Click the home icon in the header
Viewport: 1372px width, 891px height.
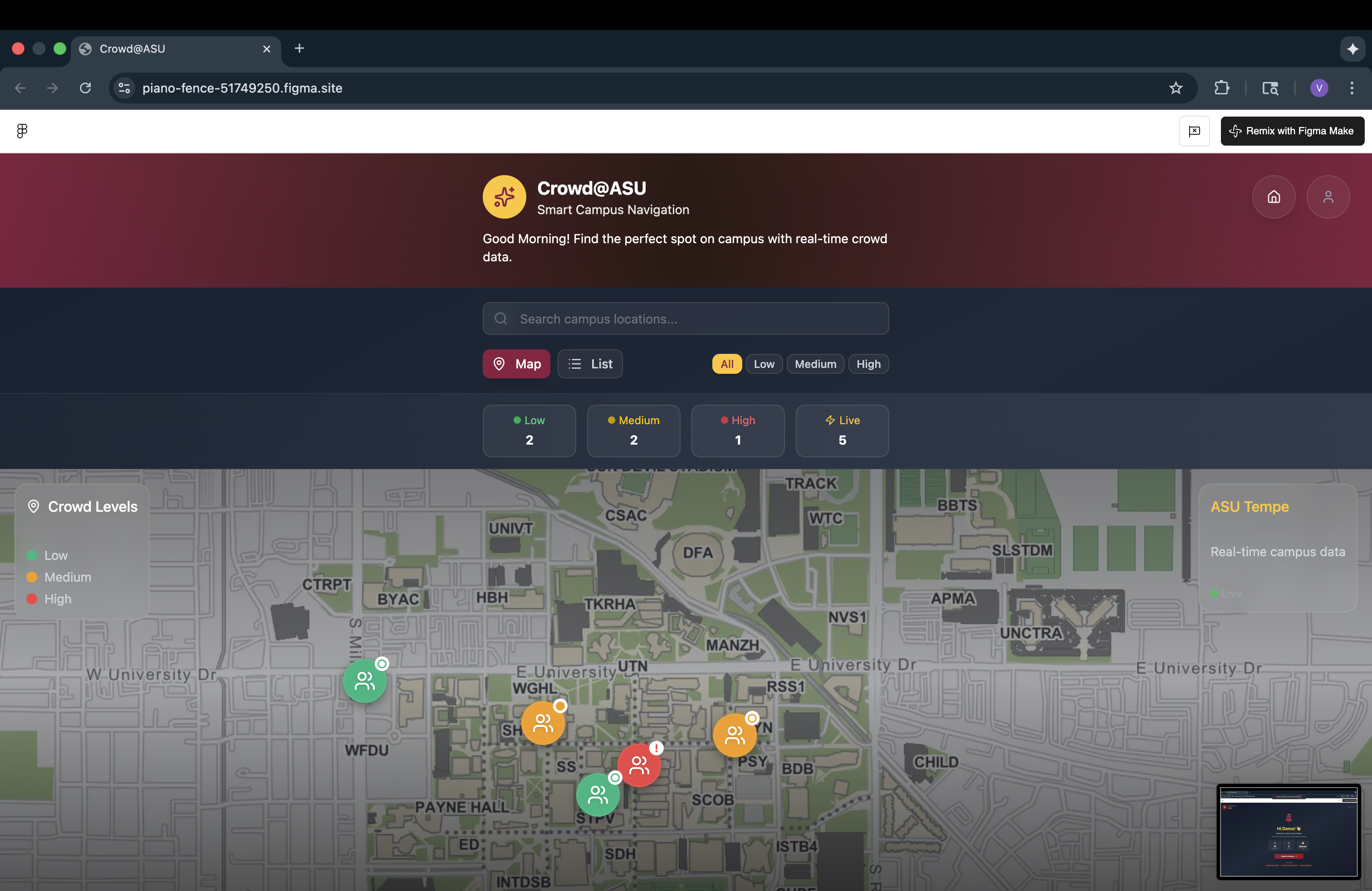pyautogui.click(x=1274, y=197)
